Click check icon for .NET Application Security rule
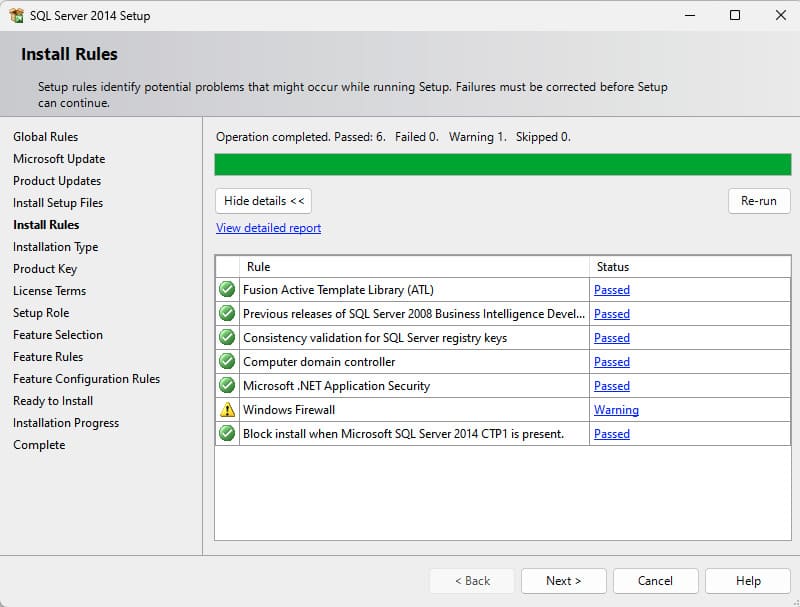This screenshot has height=607, width=800. pos(227,386)
